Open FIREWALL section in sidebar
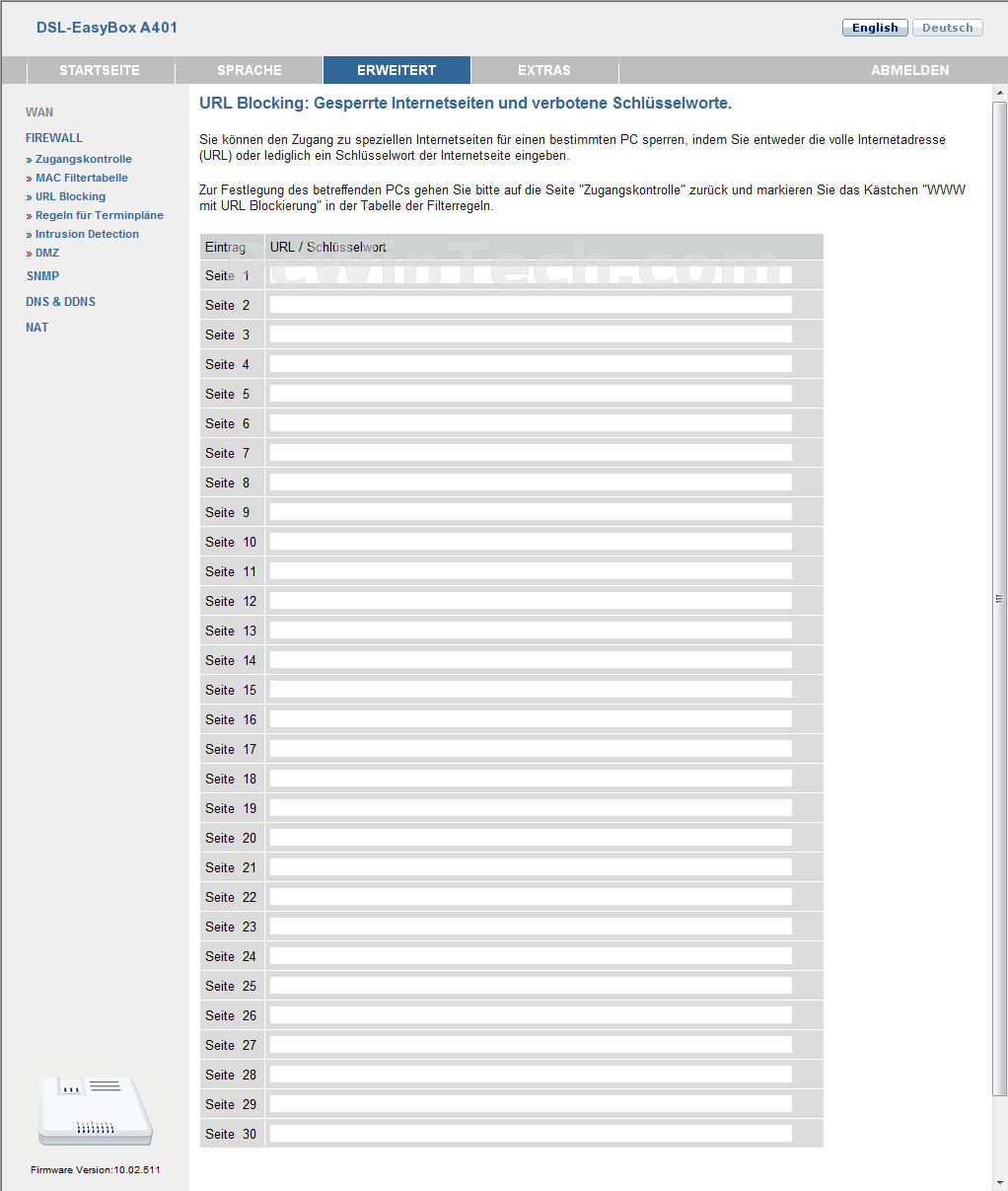Image resolution: width=1008 pixels, height=1191 pixels. click(x=54, y=138)
